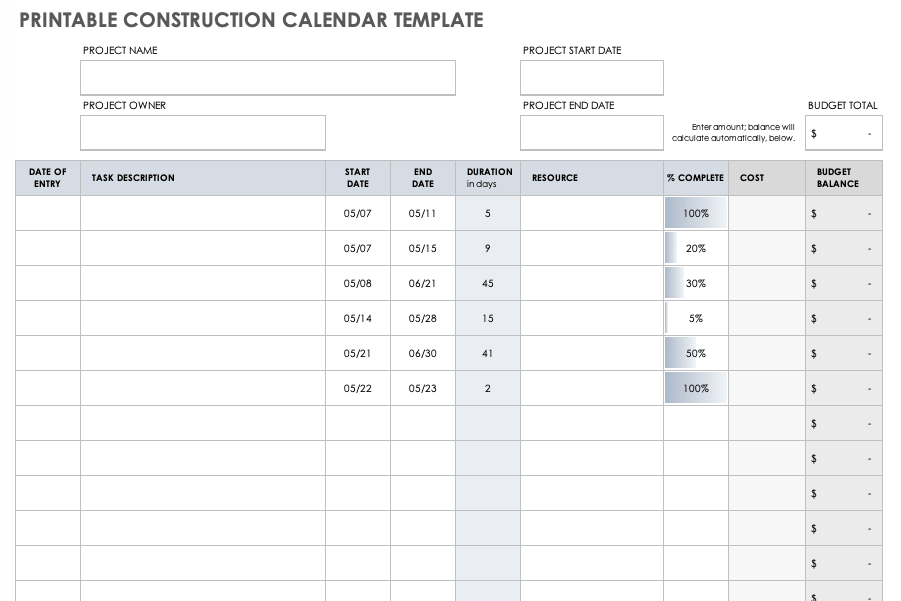The height and width of the screenshot is (601, 901).
Task: Select the 05/28 end date cell
Action: coord(423,318)
